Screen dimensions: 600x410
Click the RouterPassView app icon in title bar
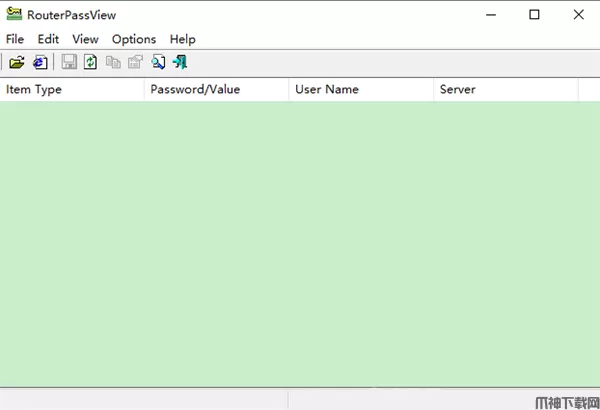click(x=14, y=14)
